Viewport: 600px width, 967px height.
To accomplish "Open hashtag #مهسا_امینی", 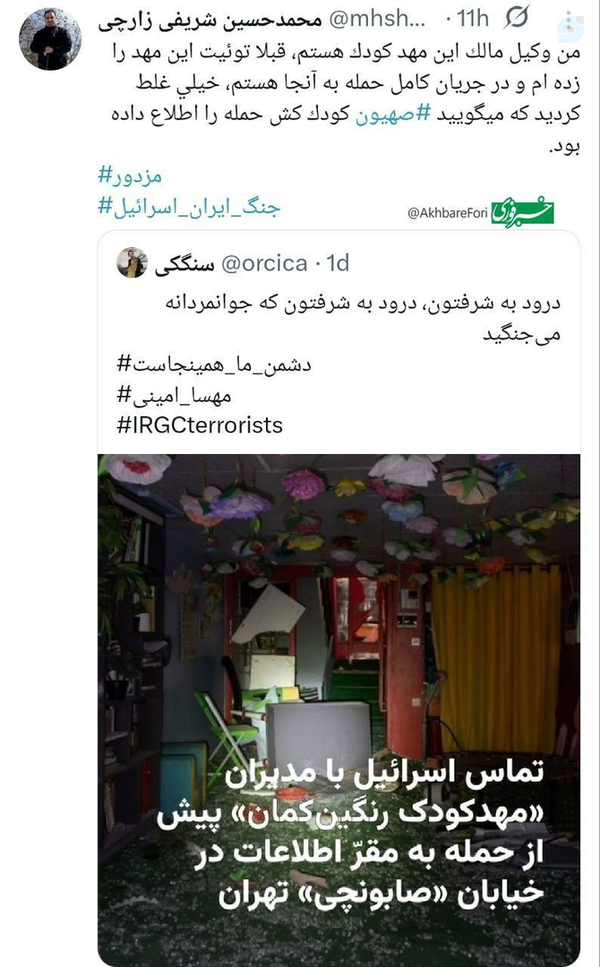I will coord(174,395).
